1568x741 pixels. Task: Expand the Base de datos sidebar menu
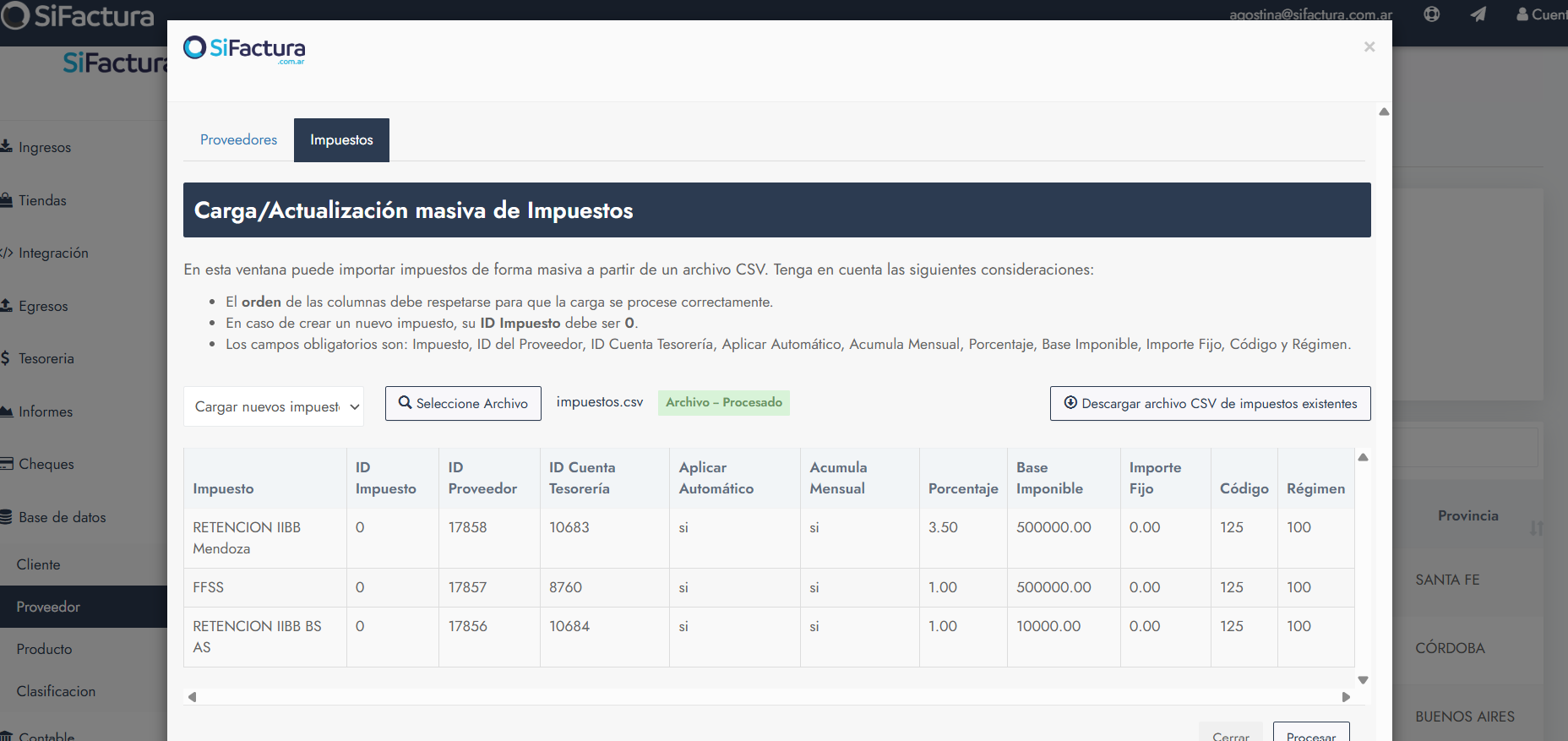62,517
